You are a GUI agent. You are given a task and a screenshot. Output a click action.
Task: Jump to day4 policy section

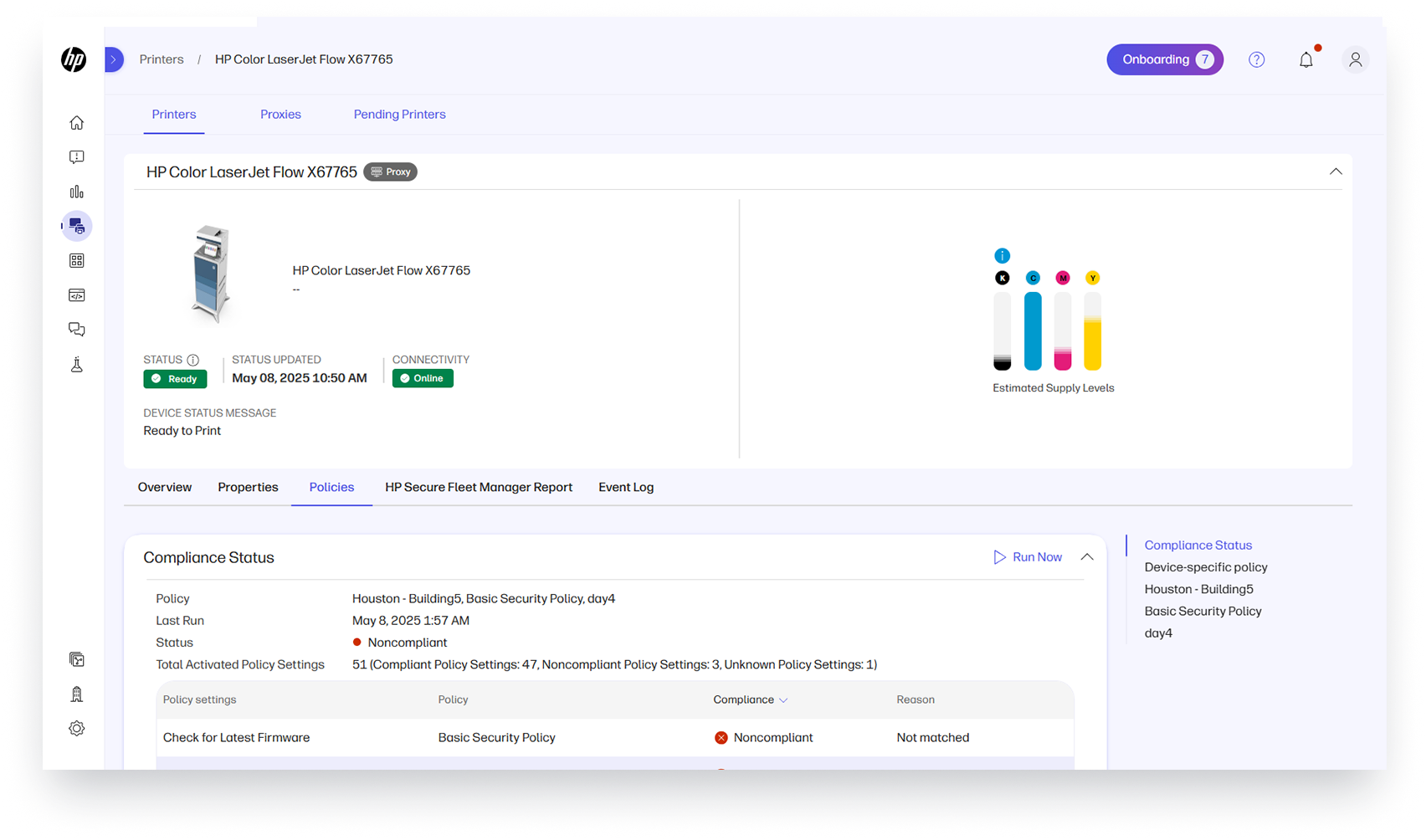1158,633
